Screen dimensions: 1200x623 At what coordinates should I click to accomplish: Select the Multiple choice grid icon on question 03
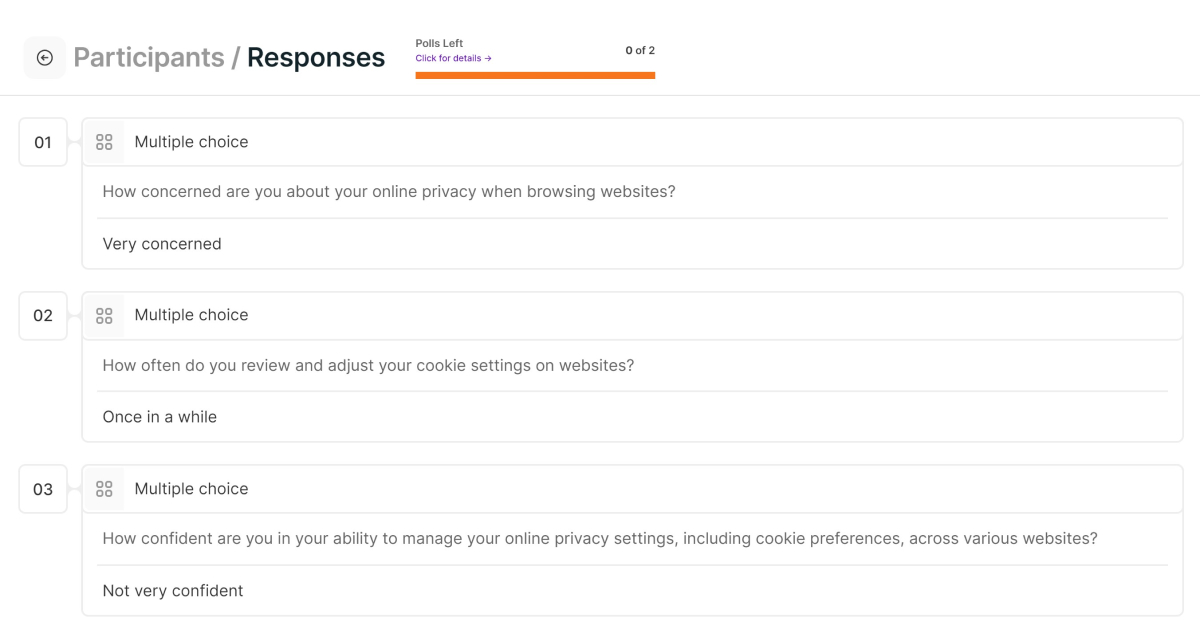coord(104,488)
